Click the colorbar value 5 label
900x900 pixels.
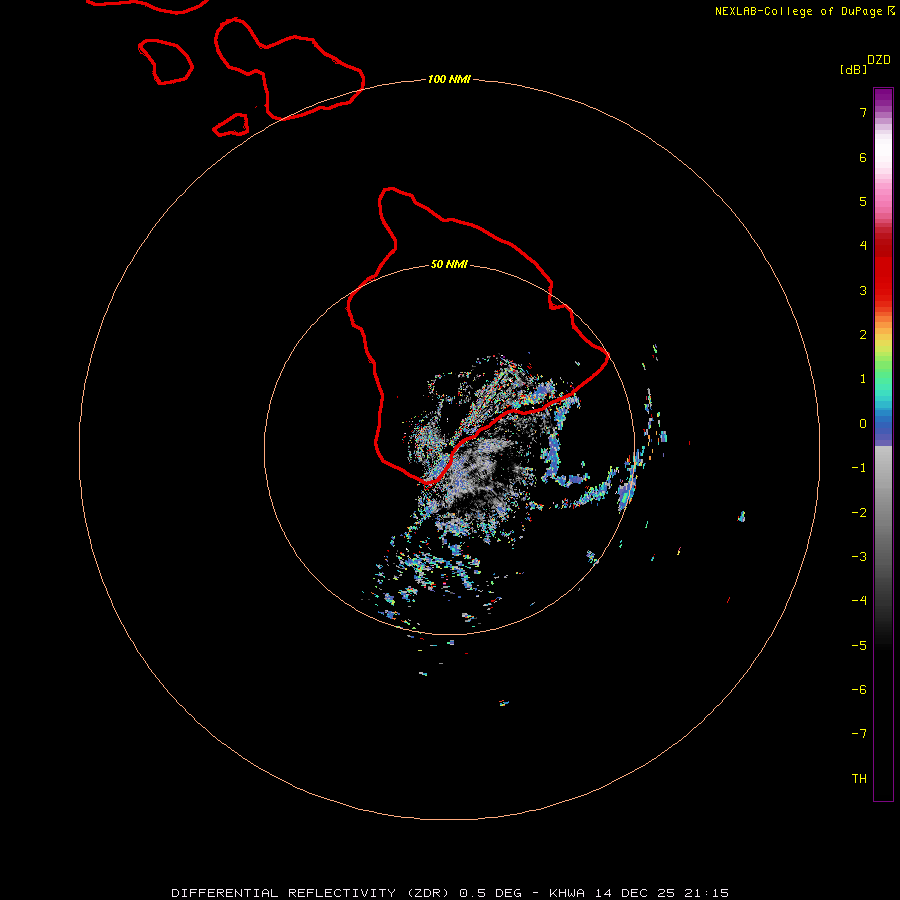coord(863,201)
